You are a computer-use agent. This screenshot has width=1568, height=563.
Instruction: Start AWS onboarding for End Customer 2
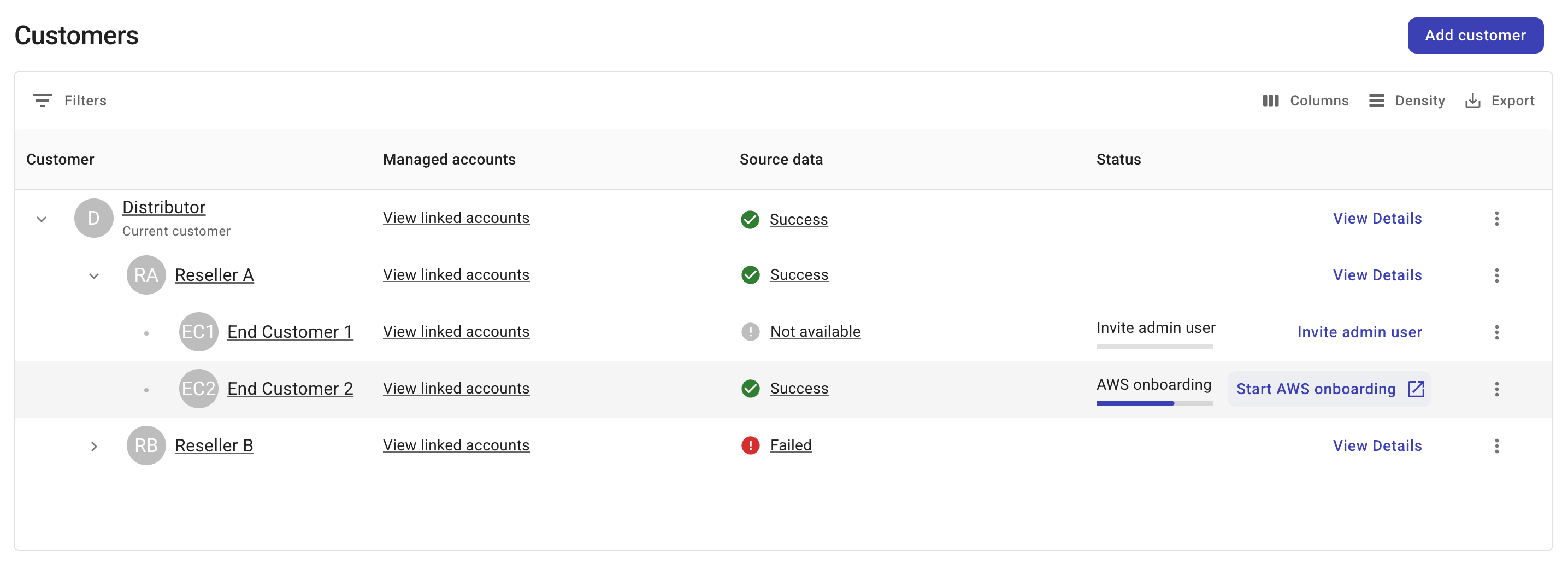point(1329,389)
